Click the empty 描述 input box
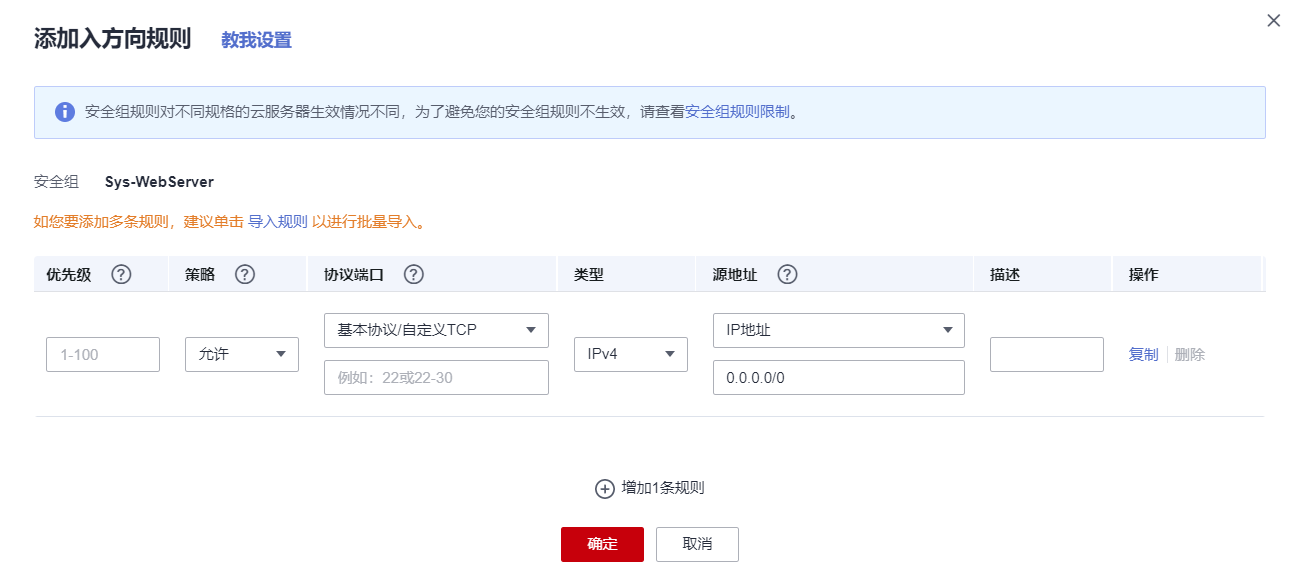 1047,354
